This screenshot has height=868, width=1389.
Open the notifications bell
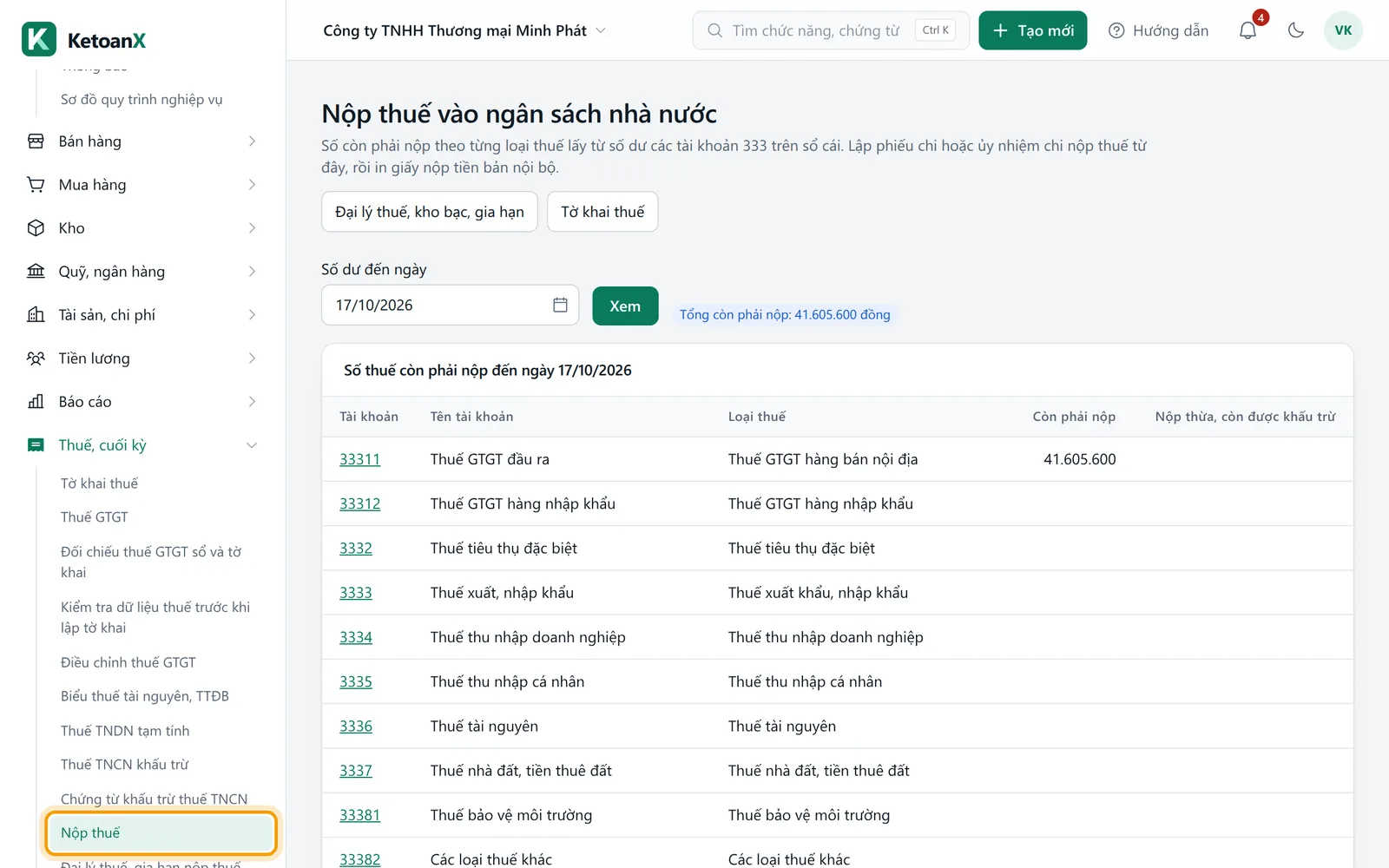point(1247,30)
